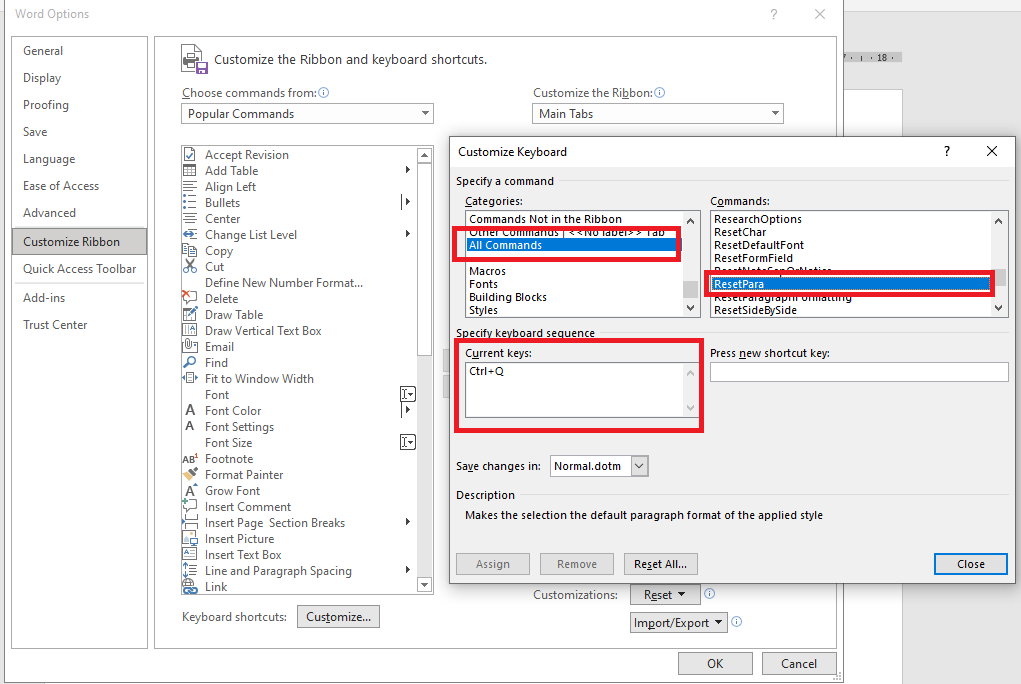
Task: Open the Import/Export dropdown
Action: click(x=678, y=623)
